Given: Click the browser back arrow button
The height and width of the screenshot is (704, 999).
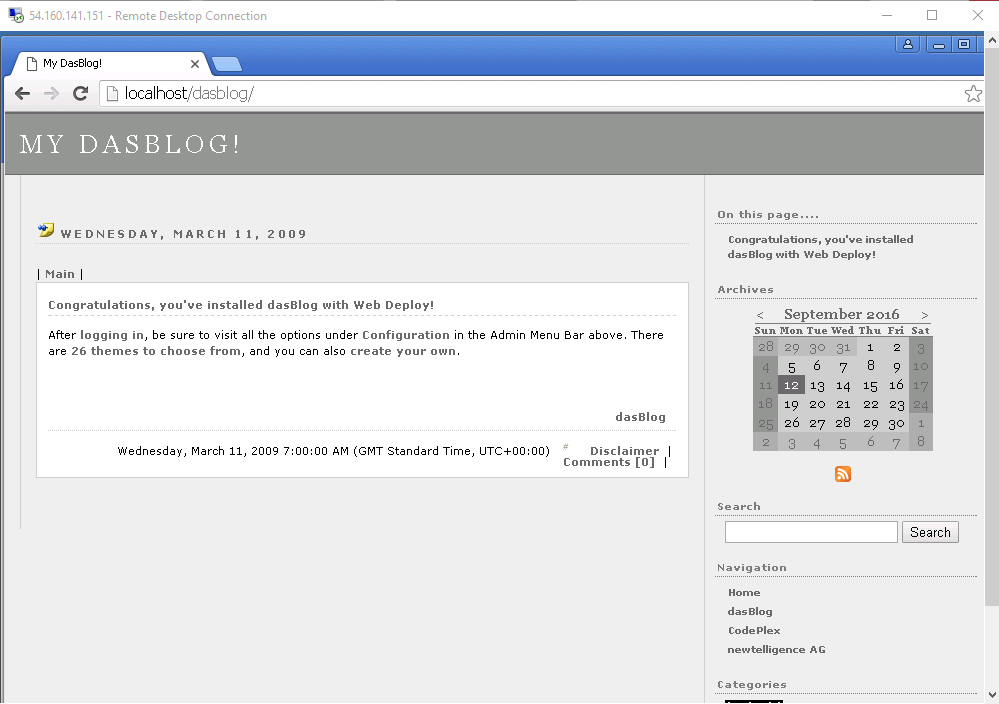Looking at the screenshot, I should (22, 94).
